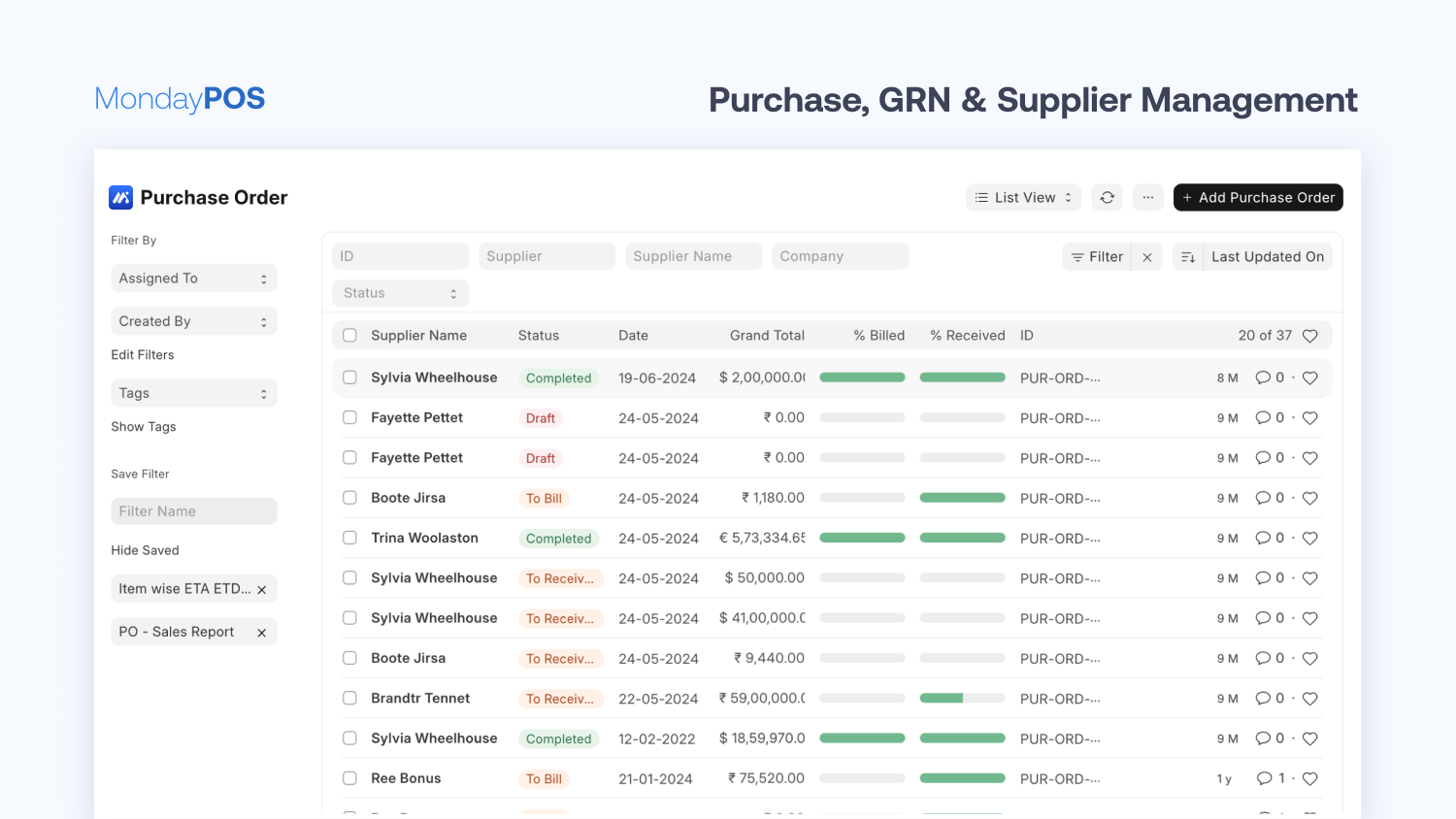1456x819 pixels.
Task: Remove the Item wise ETA ETD saved filter
Action: pos(261,590)
